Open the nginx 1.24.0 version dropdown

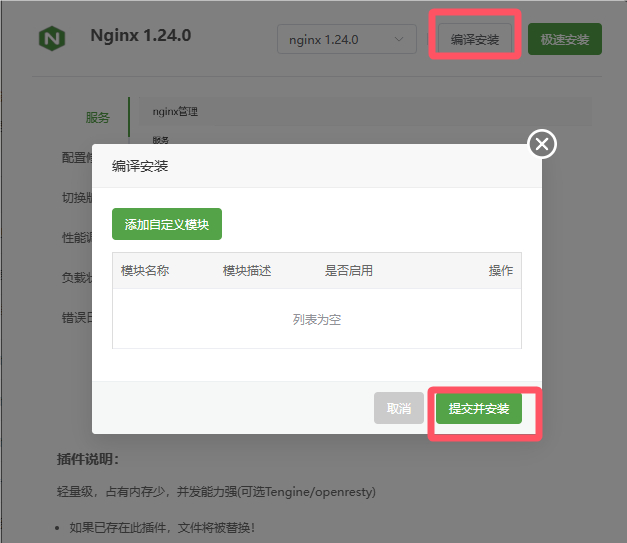click(x=347, y=39)
